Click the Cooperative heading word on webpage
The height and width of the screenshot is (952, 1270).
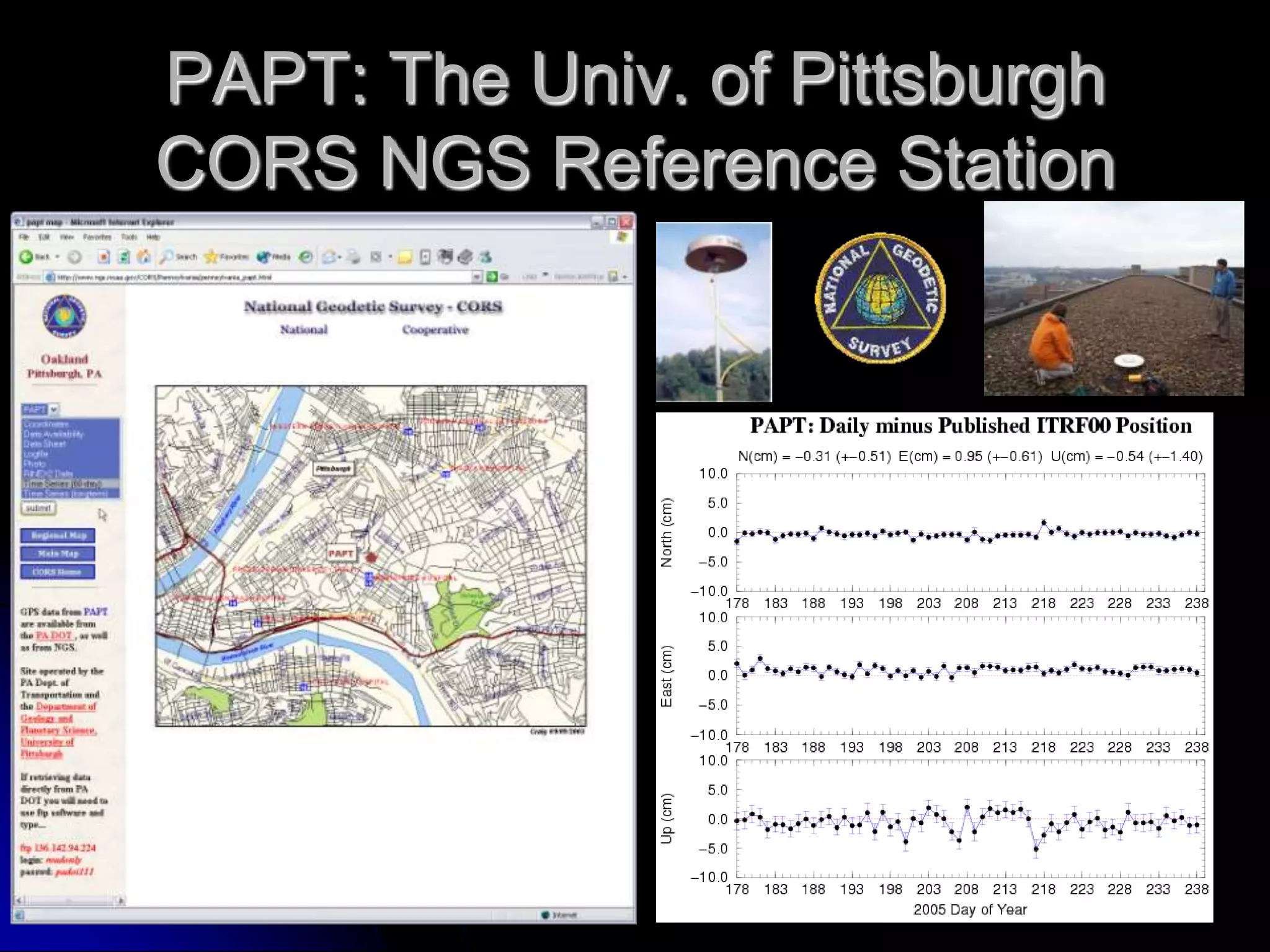[435, 330]
